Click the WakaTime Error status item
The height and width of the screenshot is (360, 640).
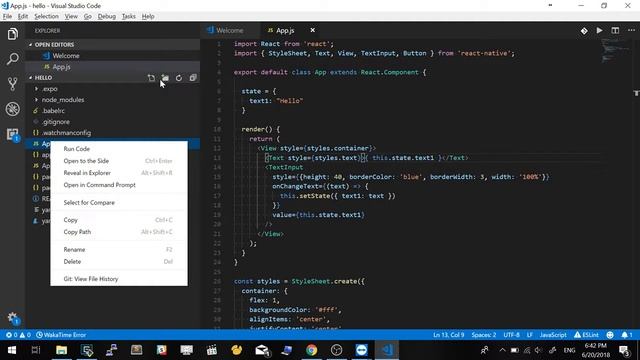[61, 335]
